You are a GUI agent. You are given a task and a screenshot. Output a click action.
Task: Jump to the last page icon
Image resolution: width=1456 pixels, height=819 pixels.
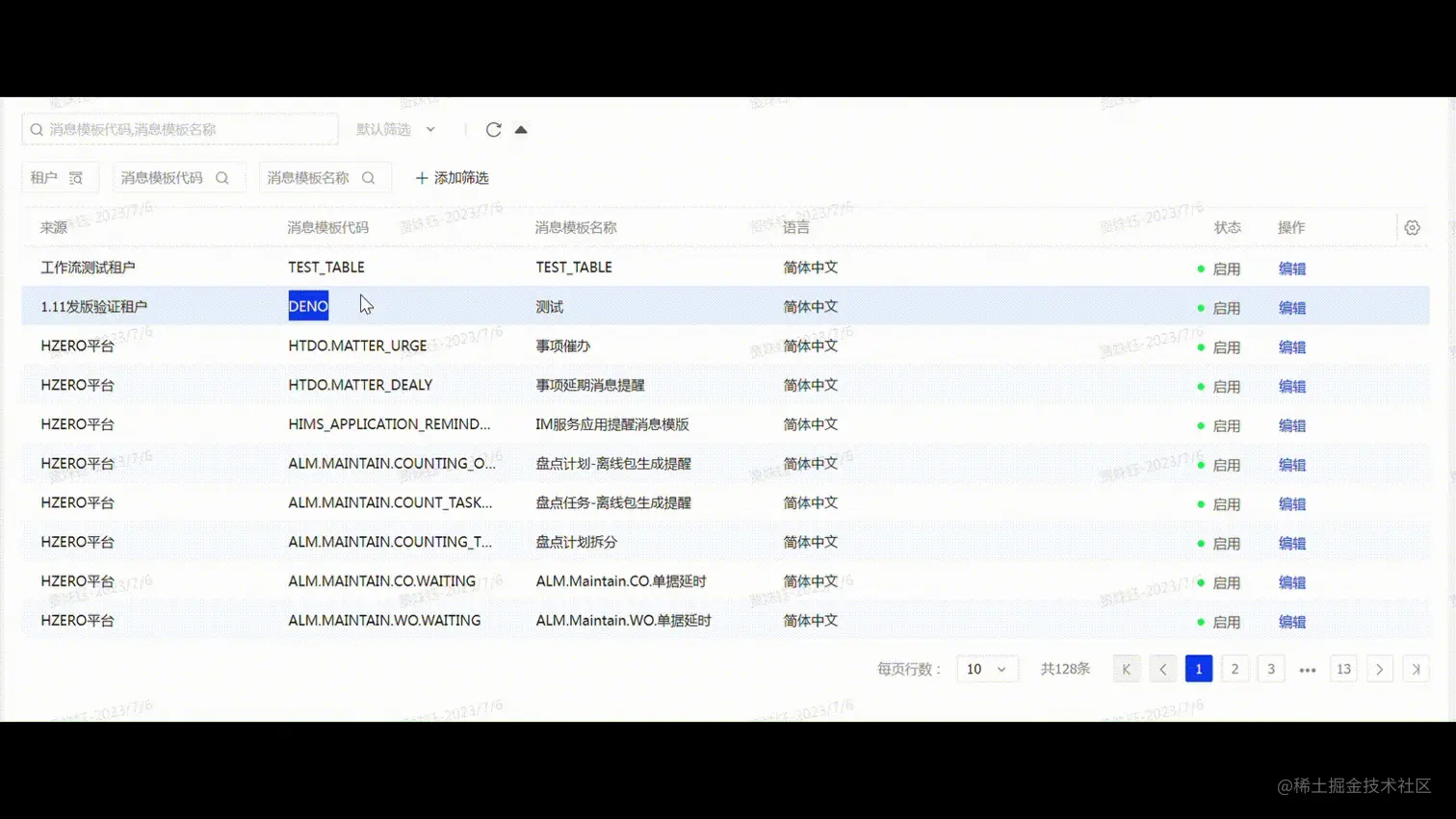[x=1416, y=668]
